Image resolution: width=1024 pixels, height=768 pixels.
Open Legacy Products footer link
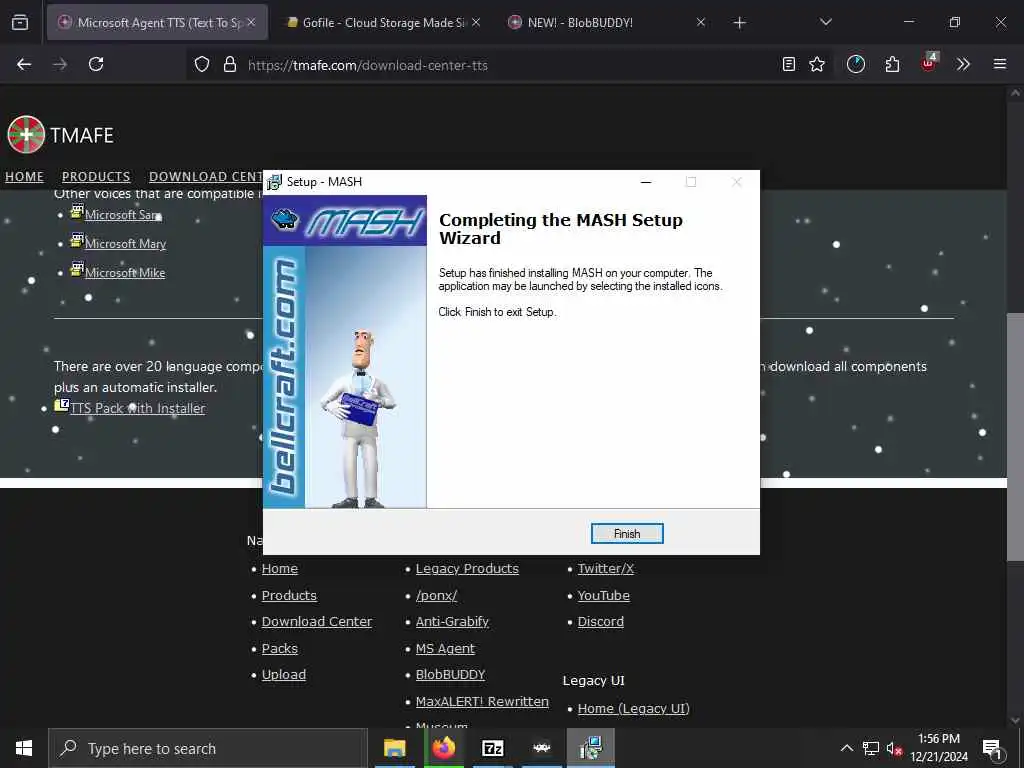click(x=467, y=569)
